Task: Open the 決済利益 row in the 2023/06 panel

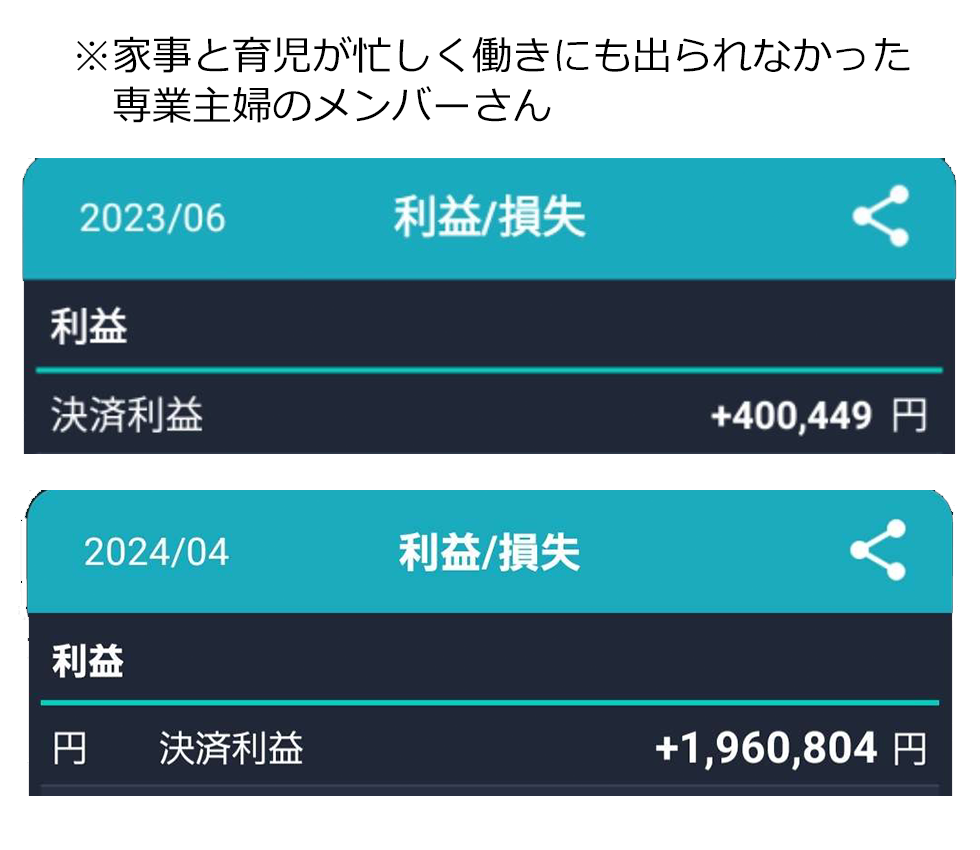Action: [127, 415]
